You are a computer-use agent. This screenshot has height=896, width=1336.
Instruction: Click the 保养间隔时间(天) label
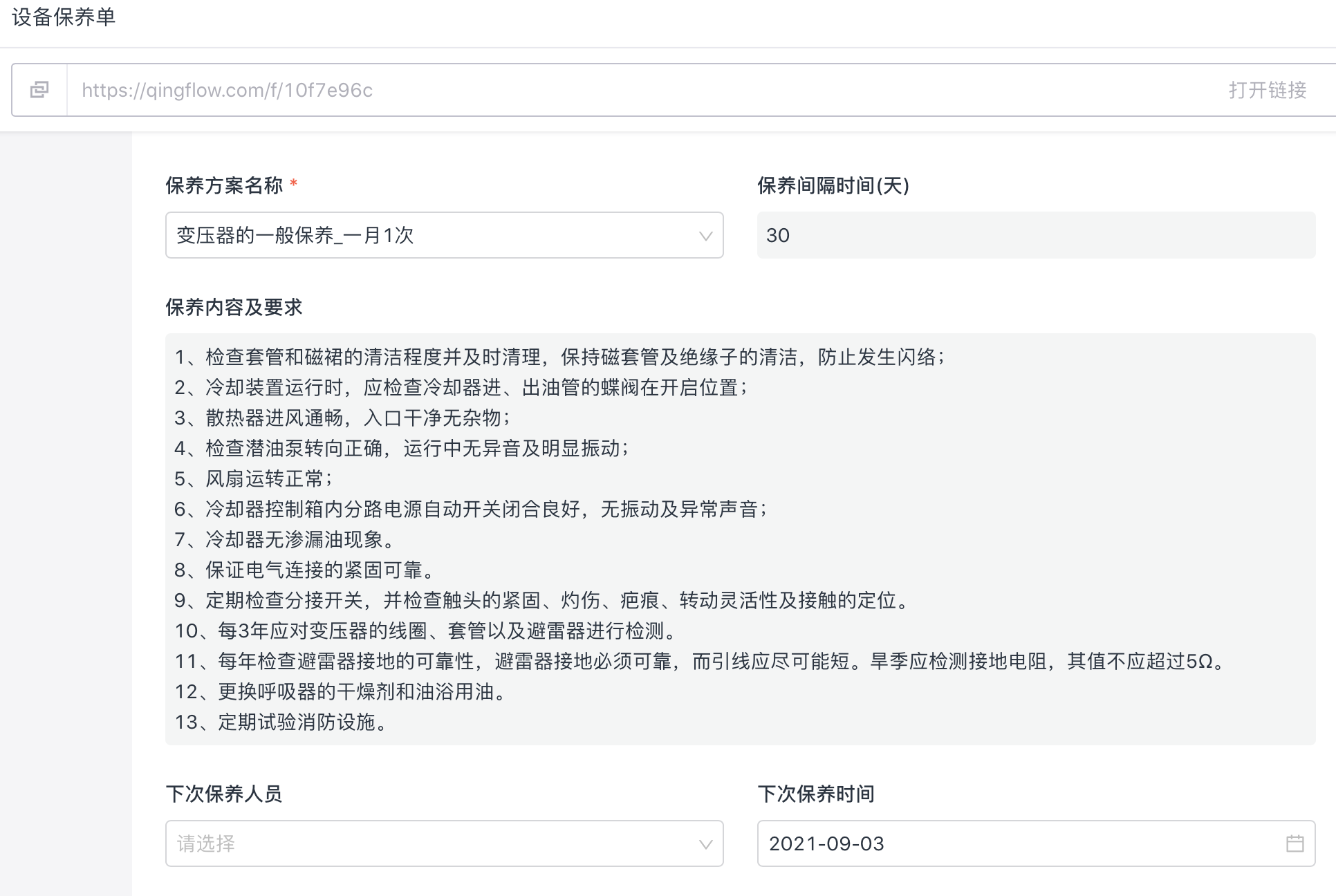[x=833, y=185]
